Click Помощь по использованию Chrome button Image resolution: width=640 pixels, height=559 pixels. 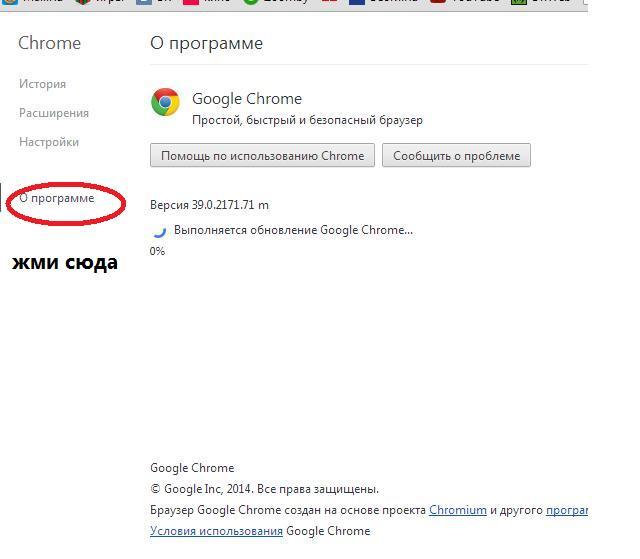(x=262, y=155)
